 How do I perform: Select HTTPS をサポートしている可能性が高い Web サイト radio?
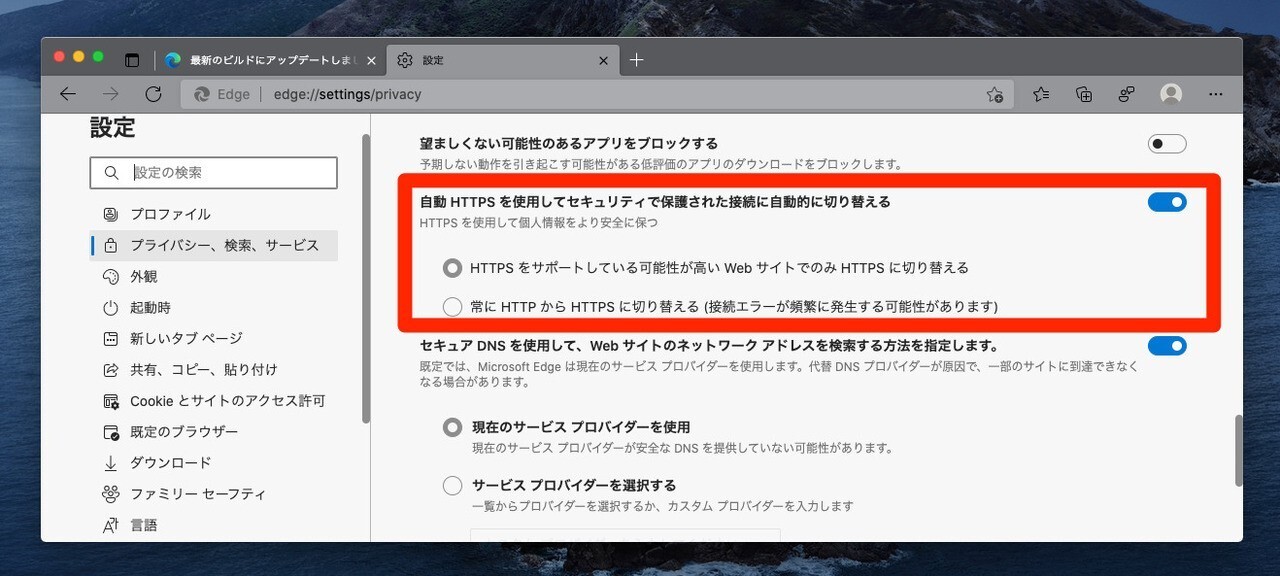coord(453,268)
